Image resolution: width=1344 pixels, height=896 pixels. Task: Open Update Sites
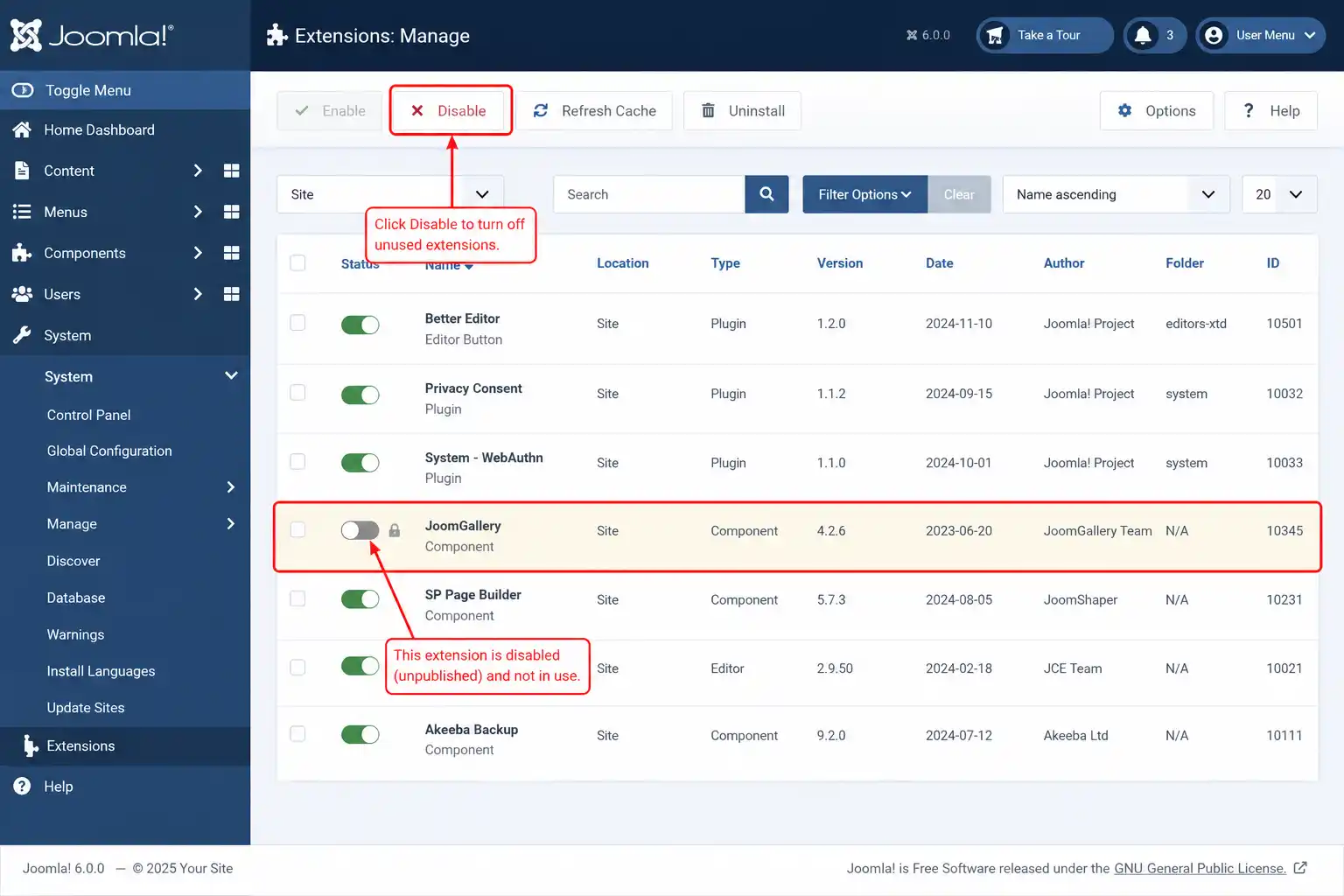tap(86, 708)
